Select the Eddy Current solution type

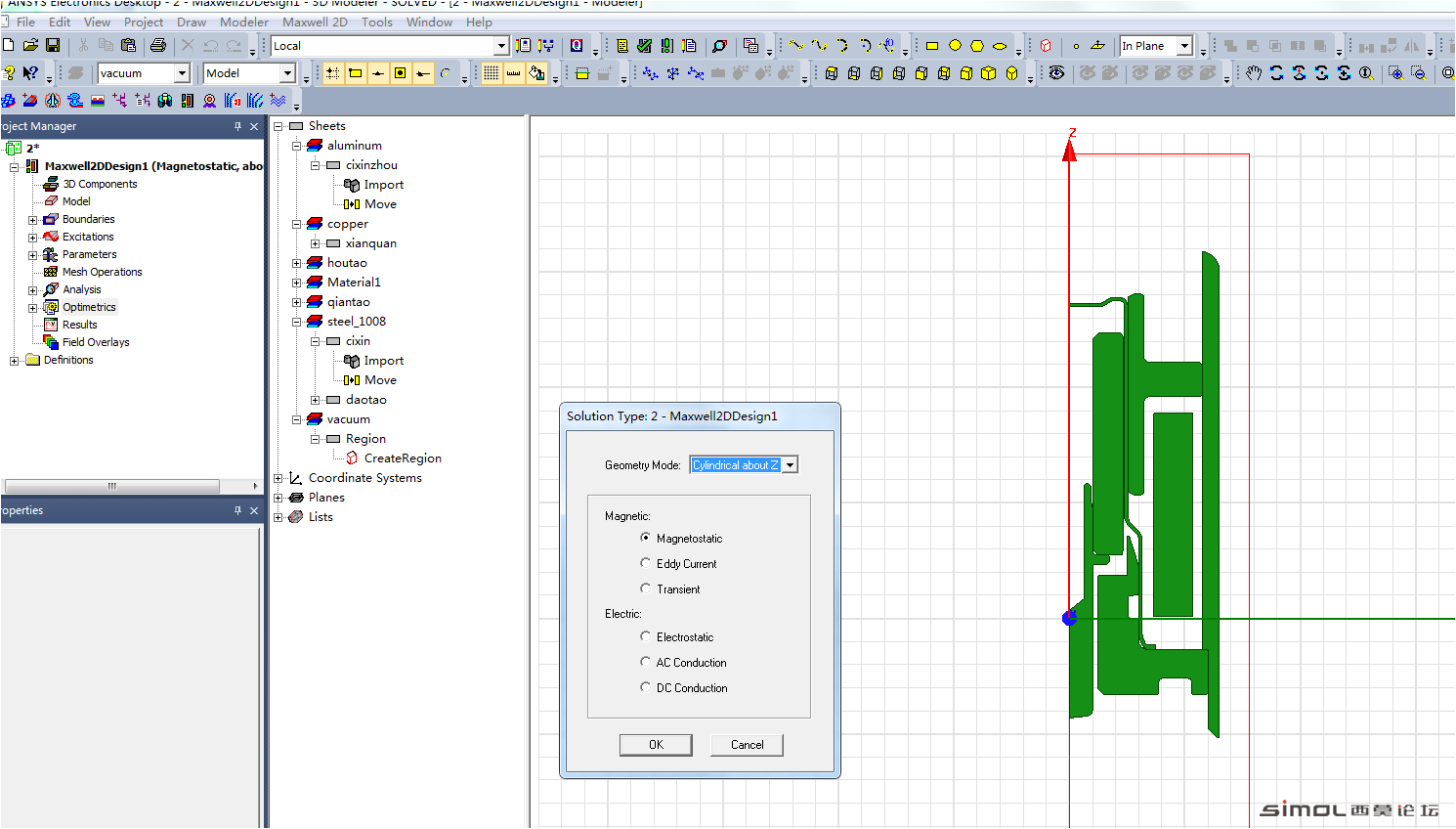pos(645,563)
